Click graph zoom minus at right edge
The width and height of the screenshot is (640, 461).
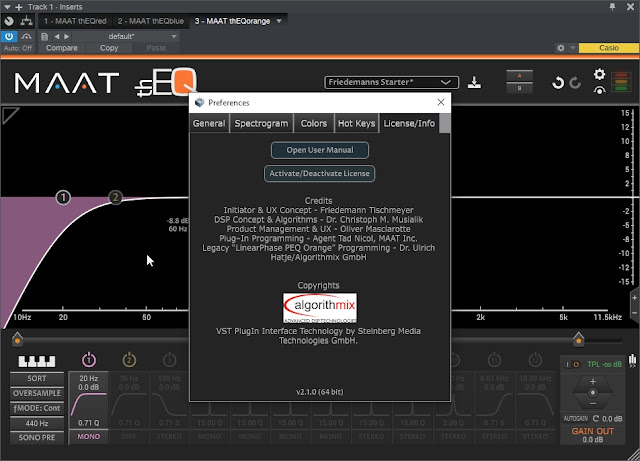(x=635, y=313)
